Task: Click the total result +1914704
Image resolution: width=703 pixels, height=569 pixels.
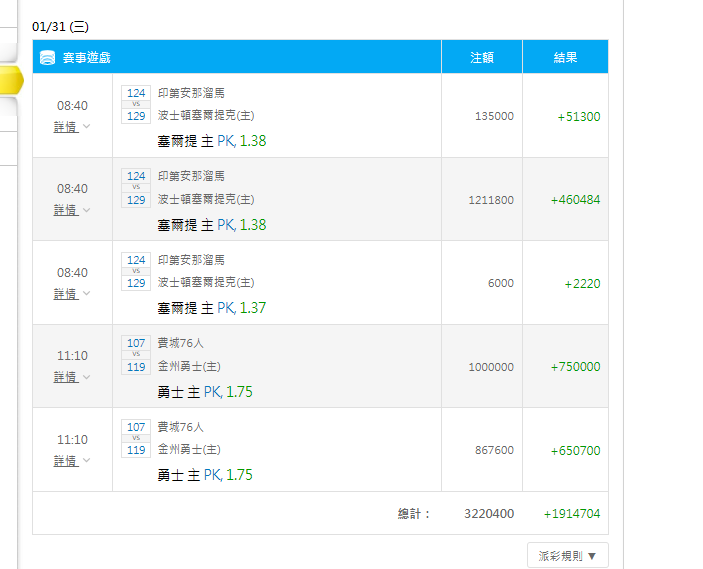Action: [572, 514]
